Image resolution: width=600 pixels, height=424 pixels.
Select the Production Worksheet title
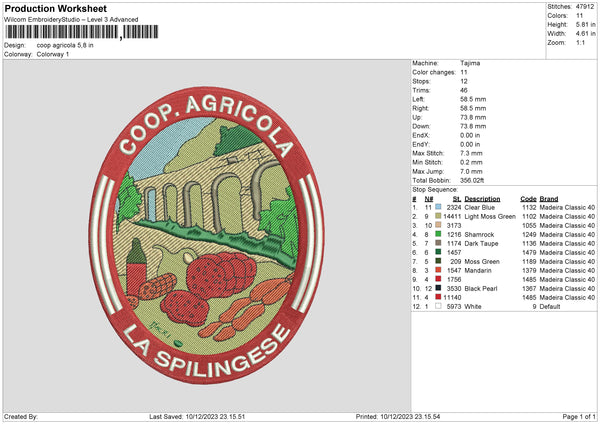pyautogui.click(x=55, y=8)
